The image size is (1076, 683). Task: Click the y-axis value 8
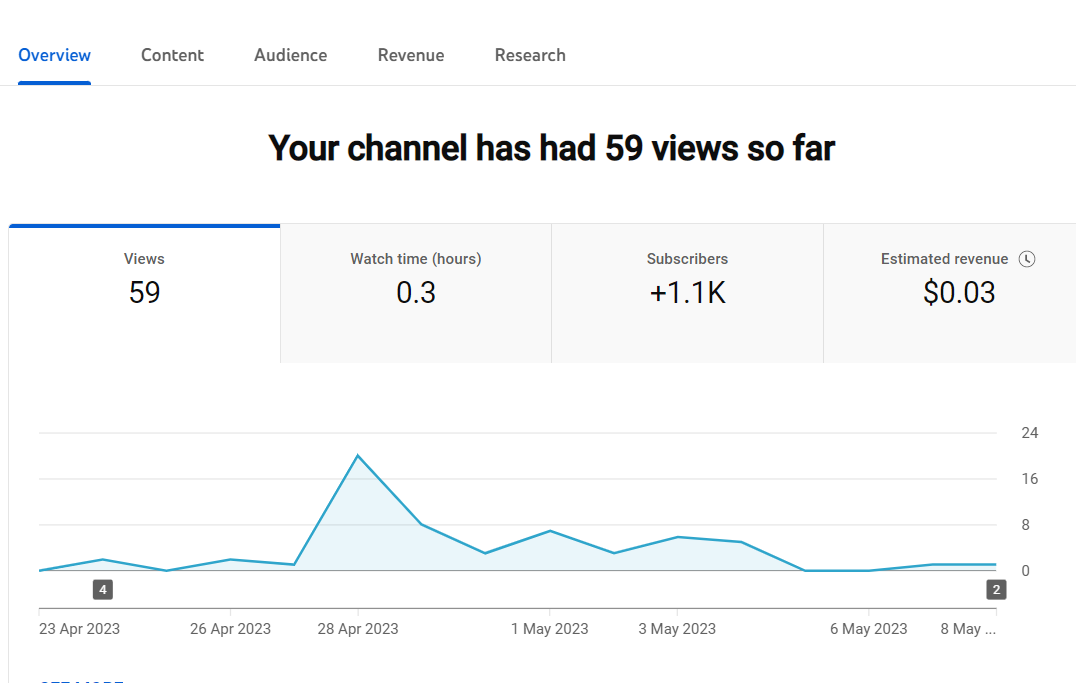(1025, 524)
